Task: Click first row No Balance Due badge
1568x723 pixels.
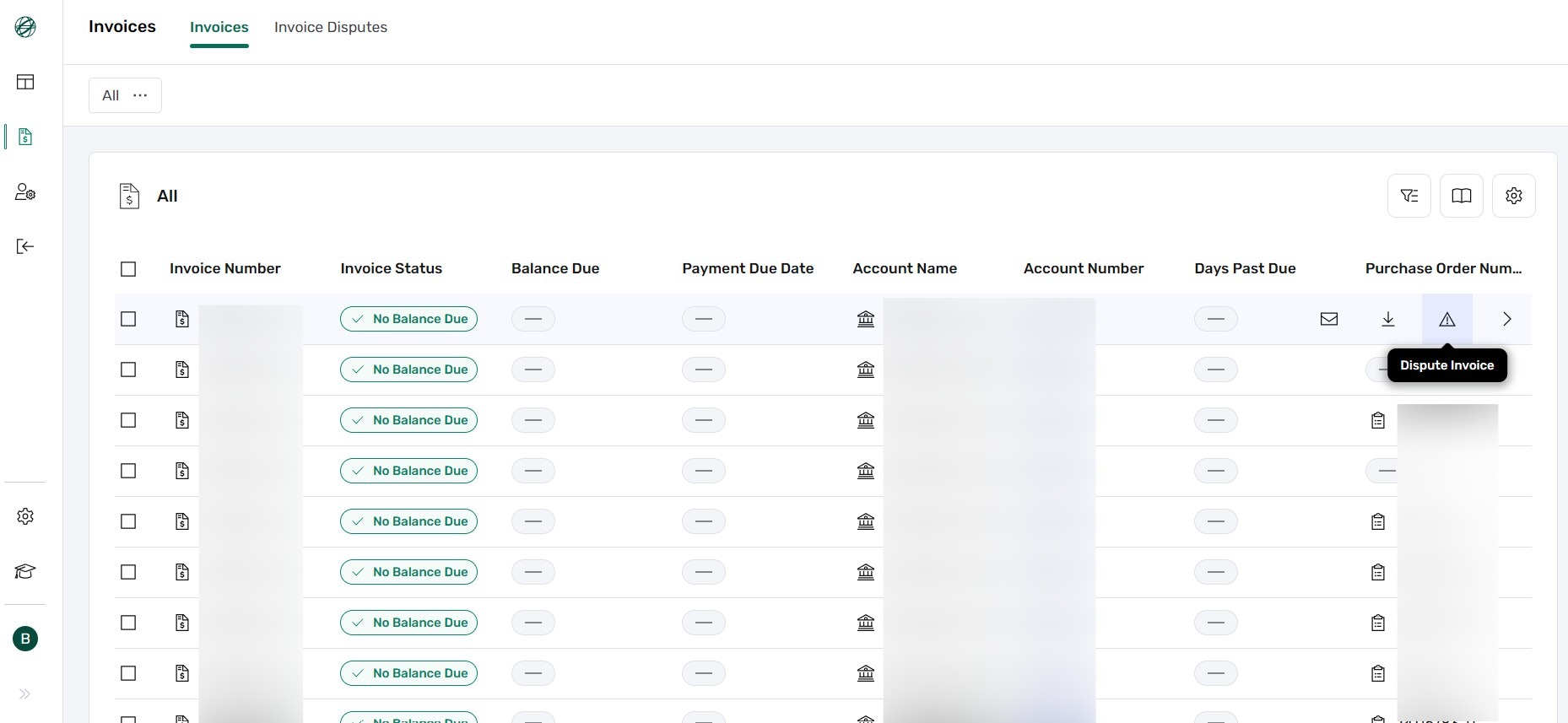Action: (408, 319)
